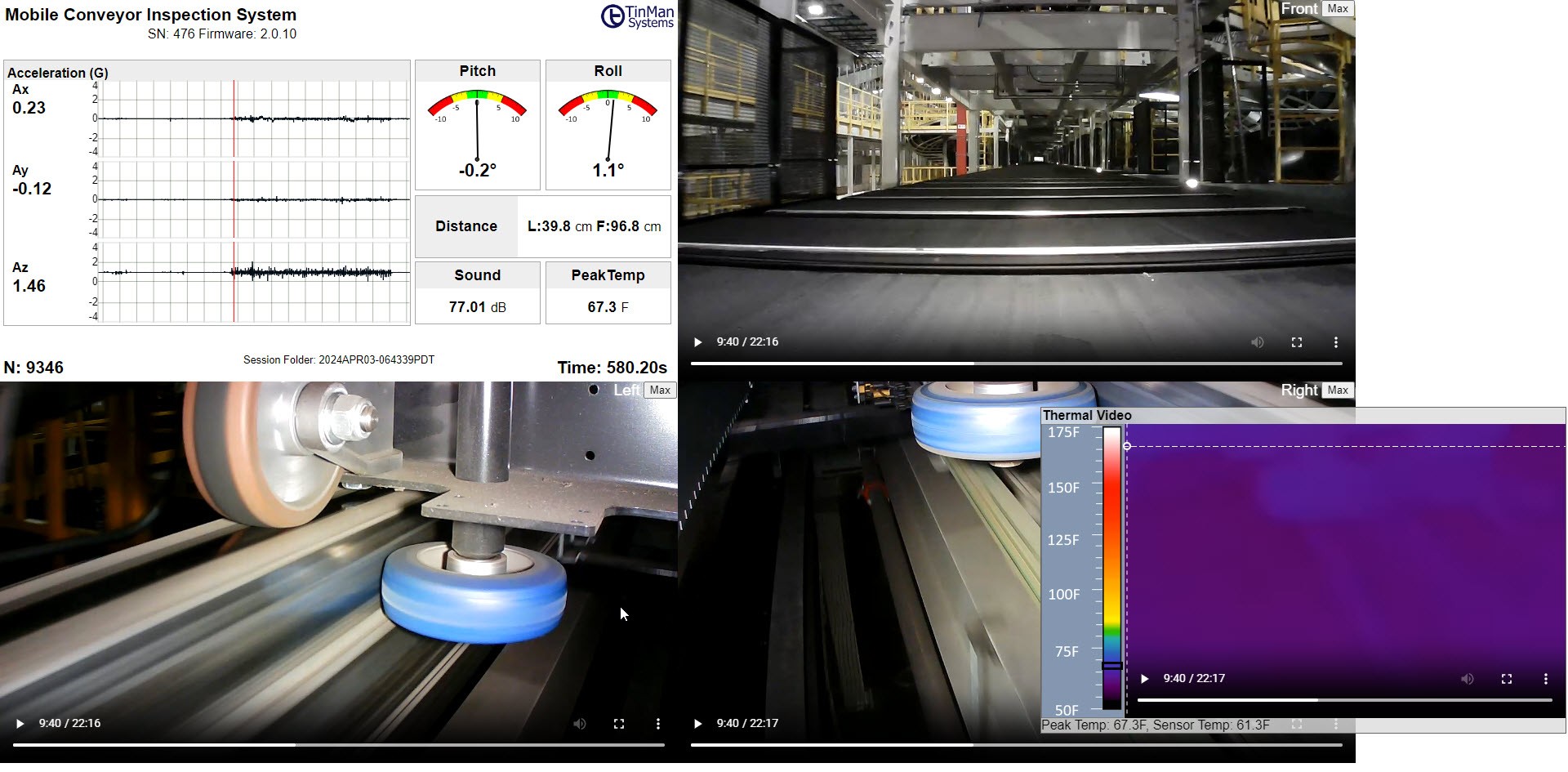Toggle mute on the Left camera video
Image resolution: width=1568 pixels, height=772 pixels.
pos(580,723)
